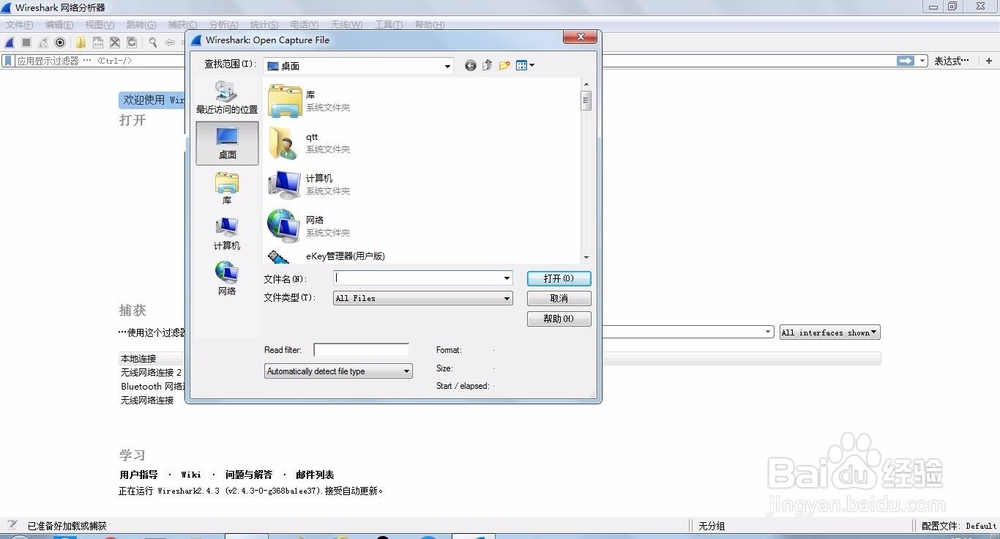The image size is (1000, 539).
Task: Click the up one level icon in dialog
Action: pos(487,65)
